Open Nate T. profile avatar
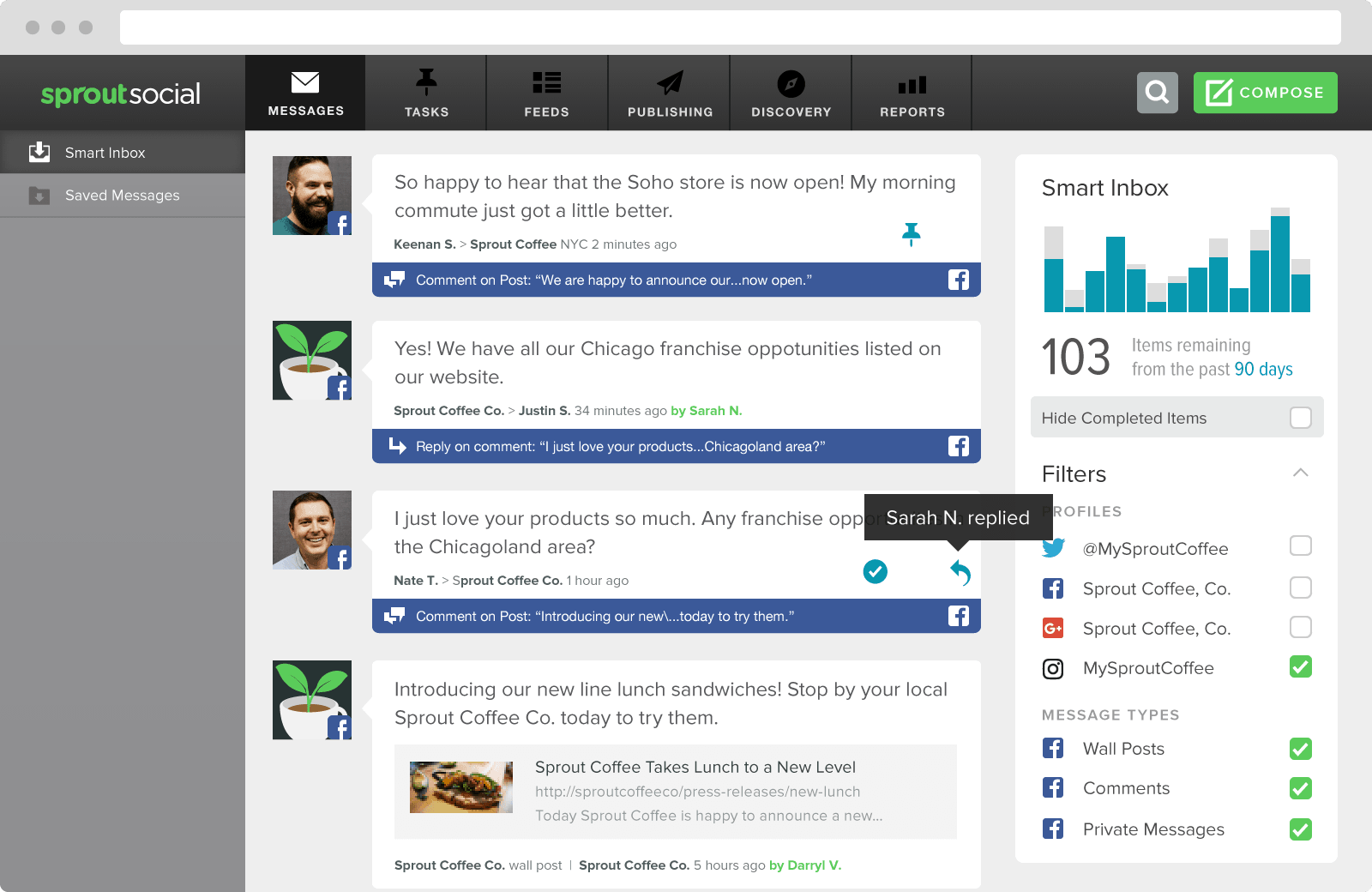This screenshot has height=892, width=1372. (312, 530)
